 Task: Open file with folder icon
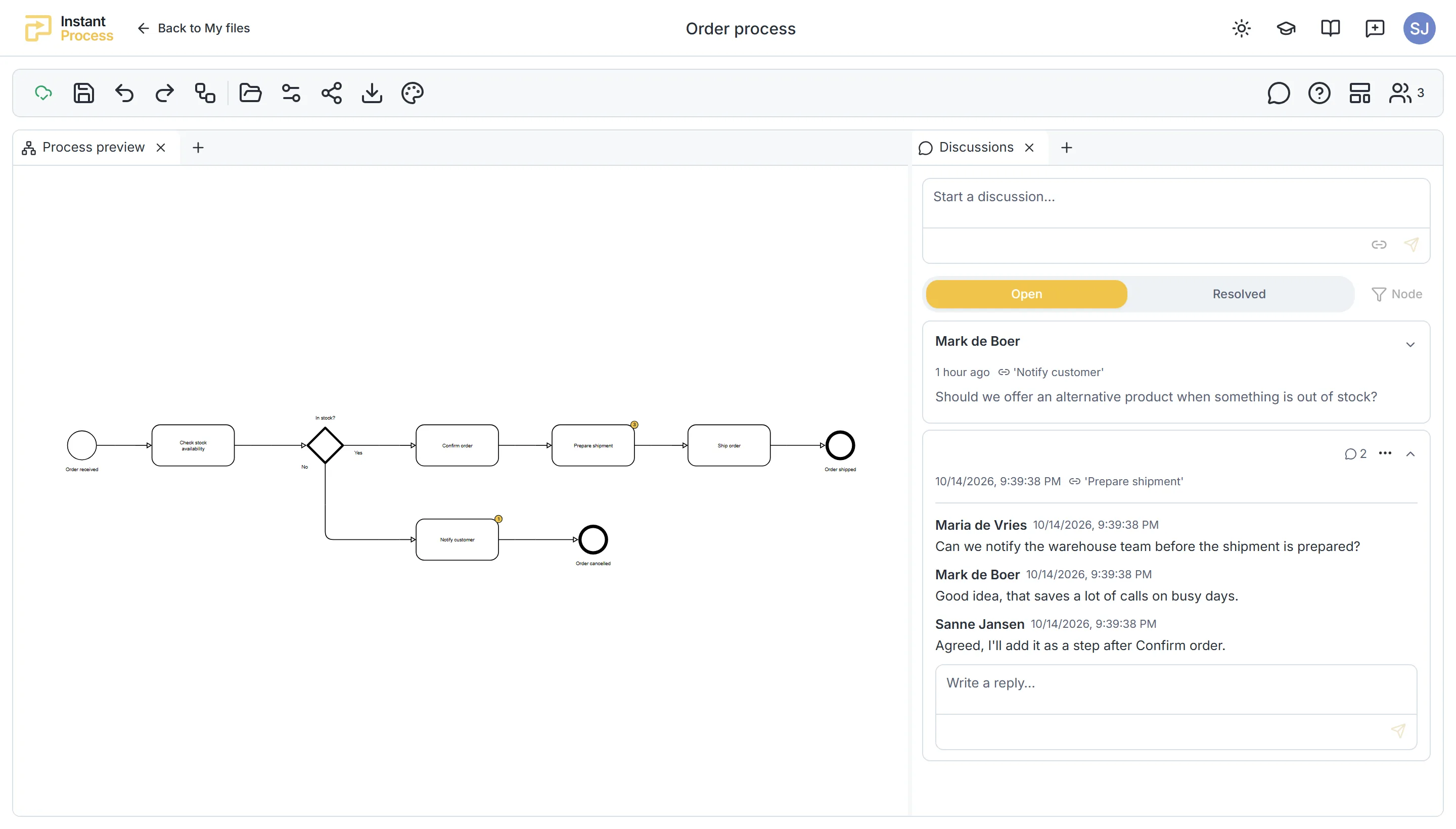pyautogui.click(x=251, y=93)
